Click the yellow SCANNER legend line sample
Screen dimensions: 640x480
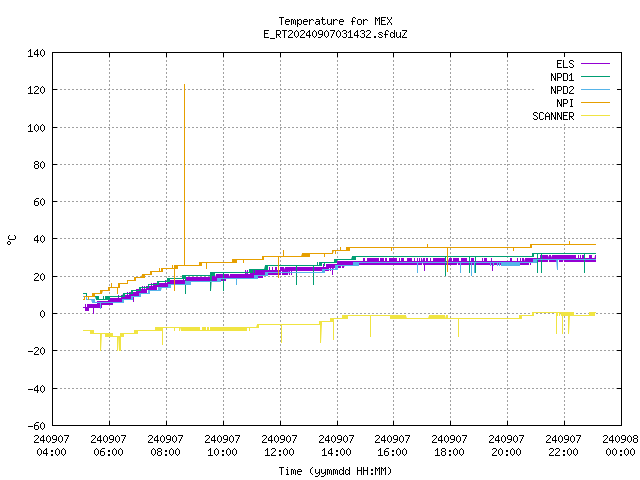pos(595,116)
